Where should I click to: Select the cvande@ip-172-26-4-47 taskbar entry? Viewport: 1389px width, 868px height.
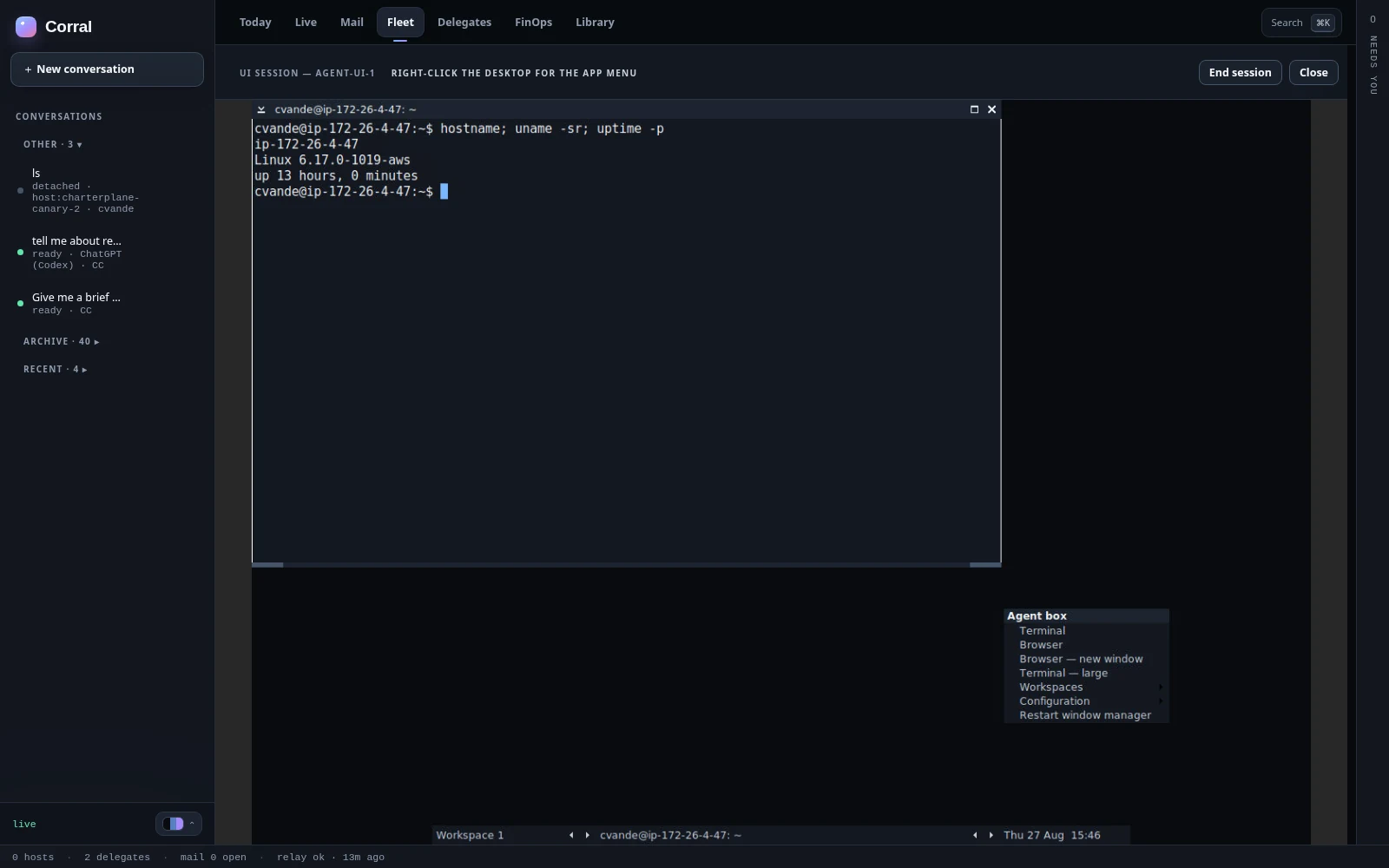pyautogui.click(x=670, y=835)
